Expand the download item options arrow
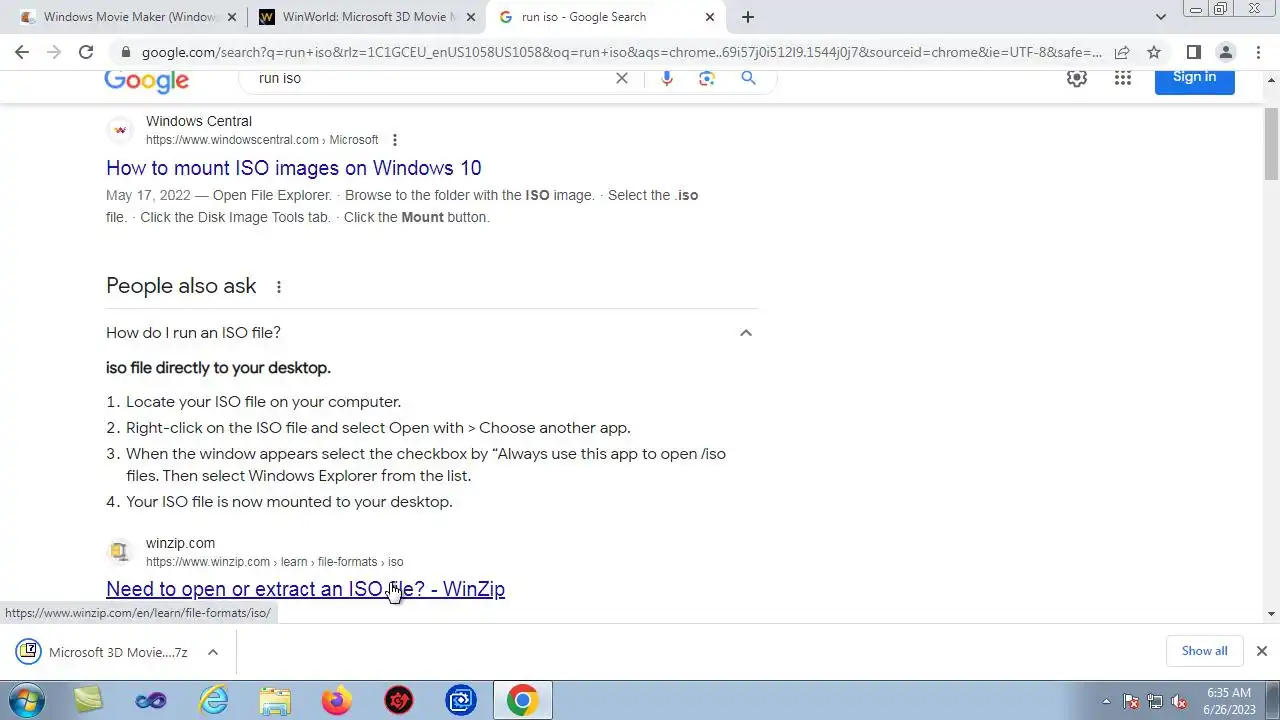 pyautogui.click(x=213, y=652)
